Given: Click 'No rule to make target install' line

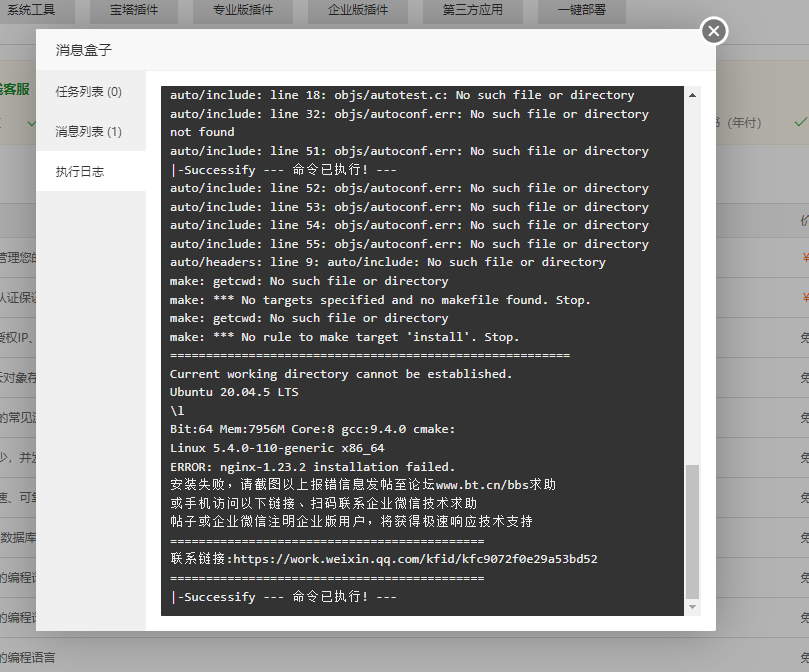Looking at the screenshot, I should 344,337.
